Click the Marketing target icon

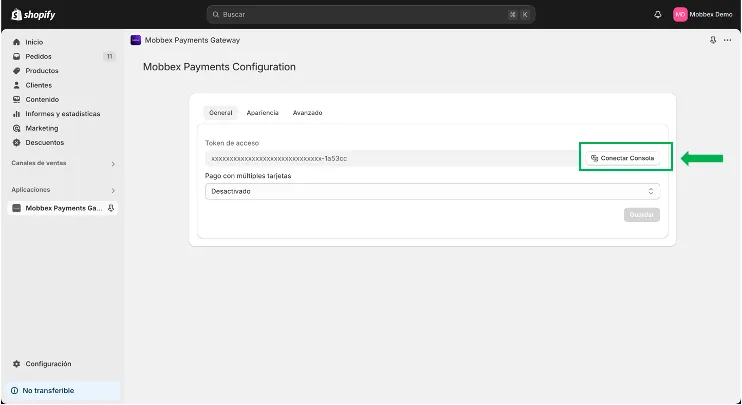(x=17, y=128)
